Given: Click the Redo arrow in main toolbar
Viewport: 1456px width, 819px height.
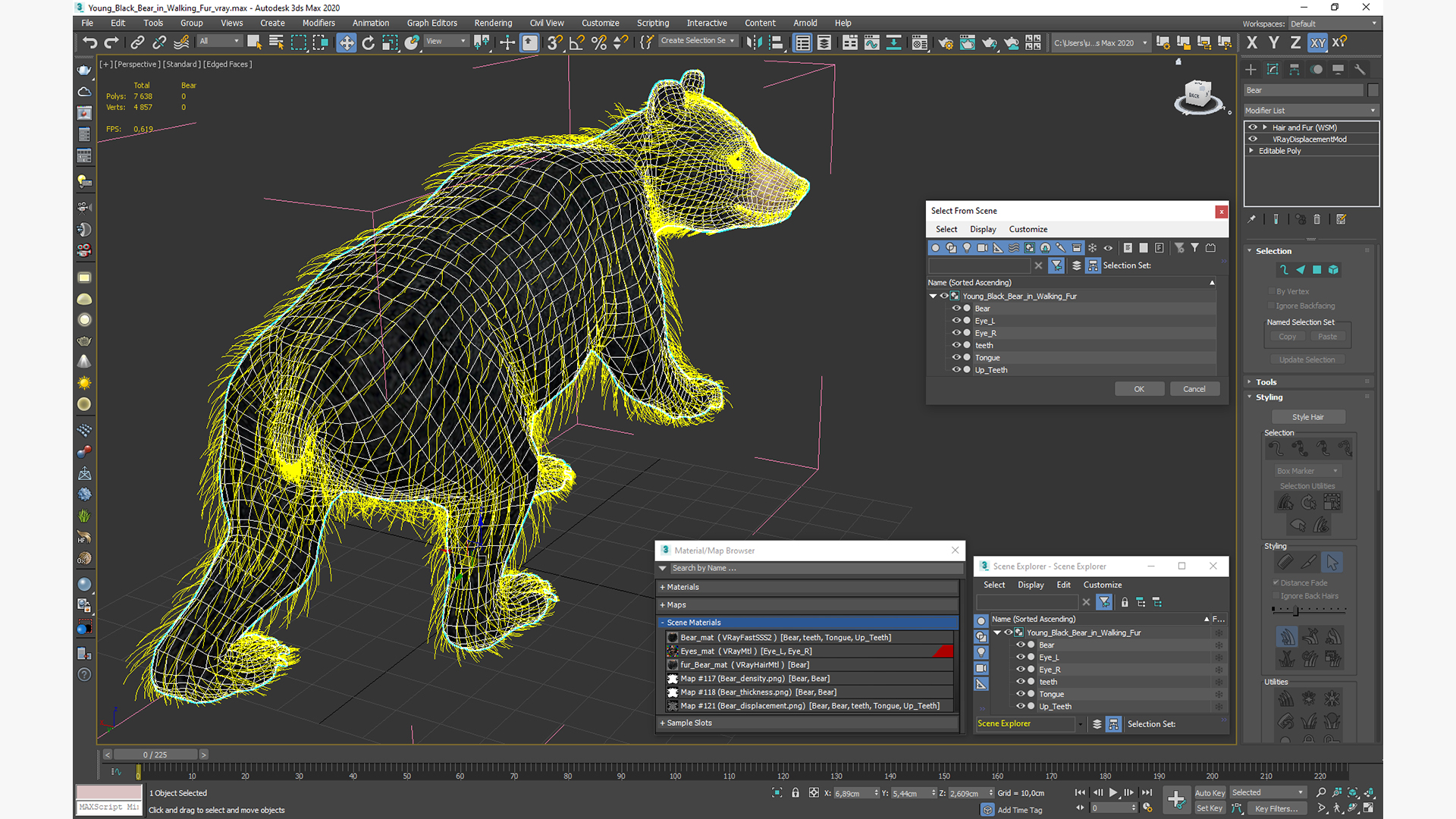Looking at the screenshot, I should (111, 42).
